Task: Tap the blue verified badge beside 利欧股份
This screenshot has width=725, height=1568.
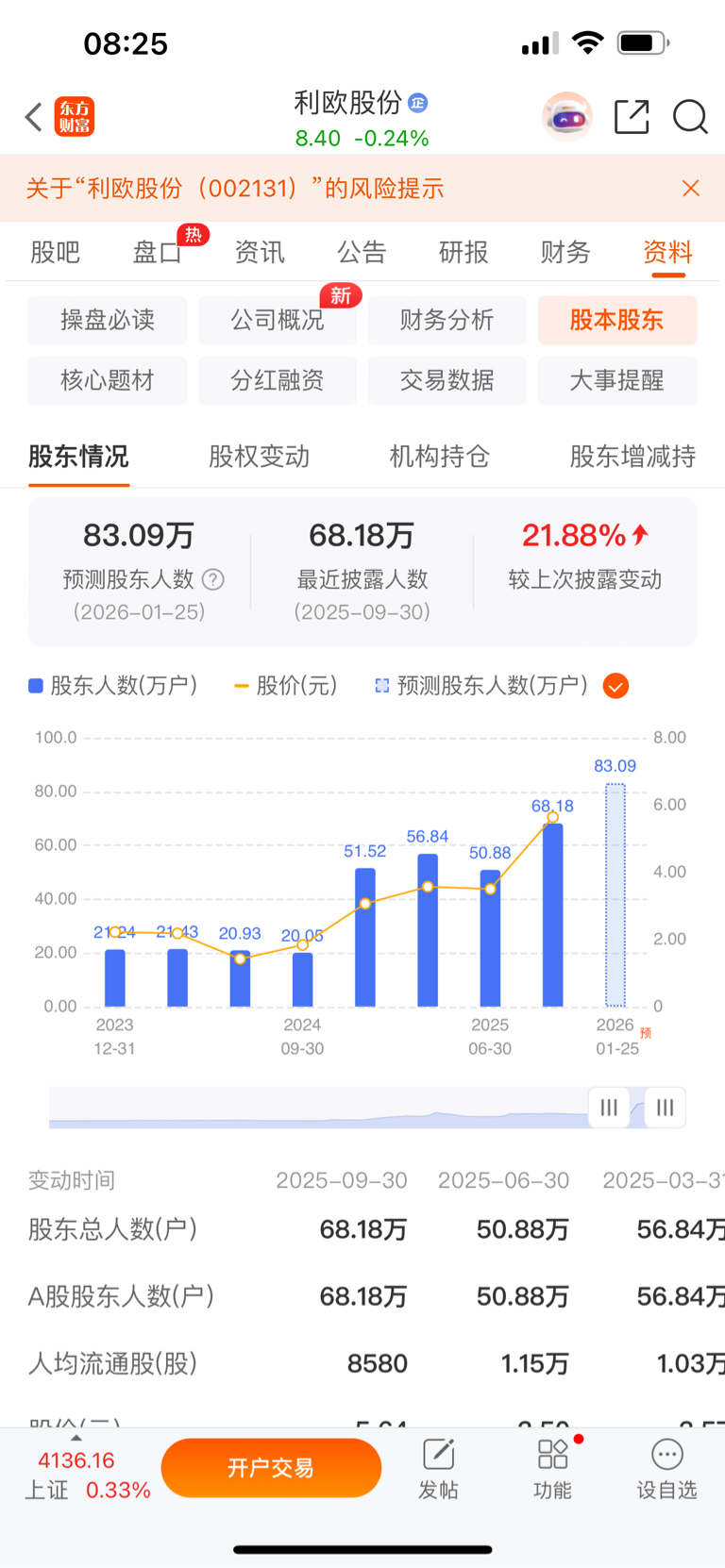Action: [x=418, y=103]
